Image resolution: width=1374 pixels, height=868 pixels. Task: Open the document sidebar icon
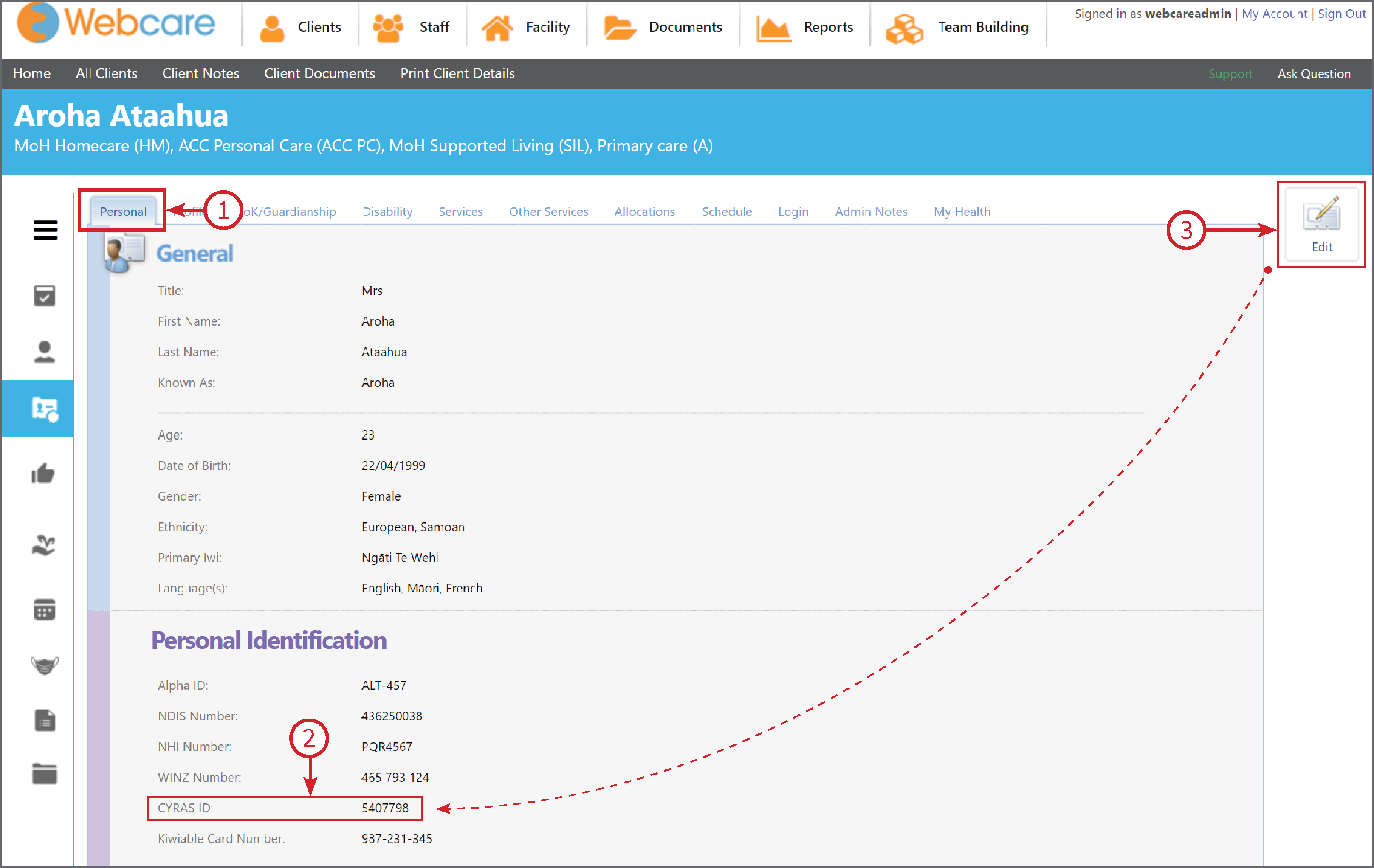45,720
